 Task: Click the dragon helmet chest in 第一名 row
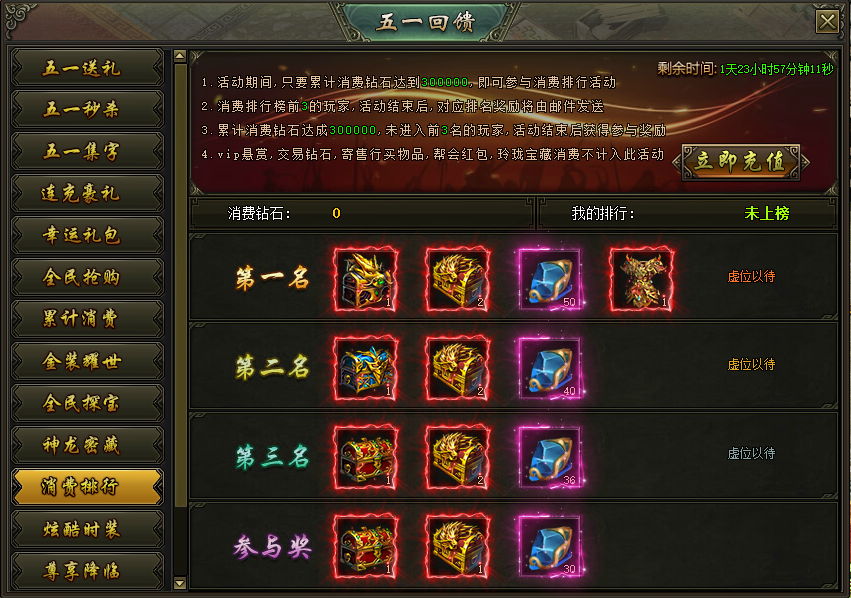click(365, 279)
